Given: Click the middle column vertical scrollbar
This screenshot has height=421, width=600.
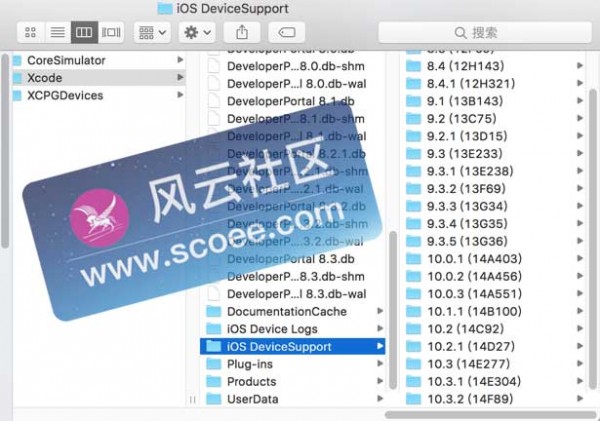Looking at the screenshot, I should tap(393, 300).
